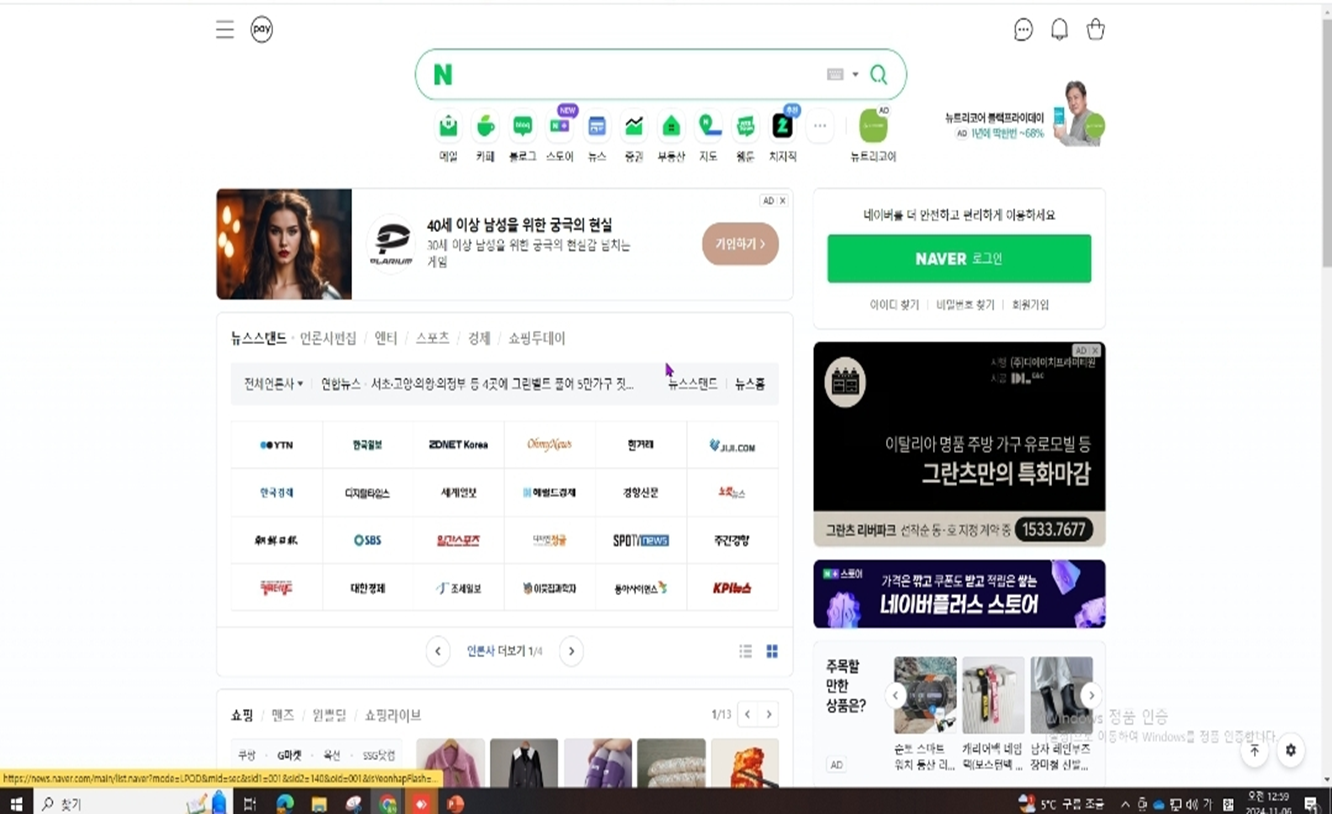1332x814 pixels.
Task: Open the 증권 (Stocks) shortcut icon
Action: coord(634,126)
